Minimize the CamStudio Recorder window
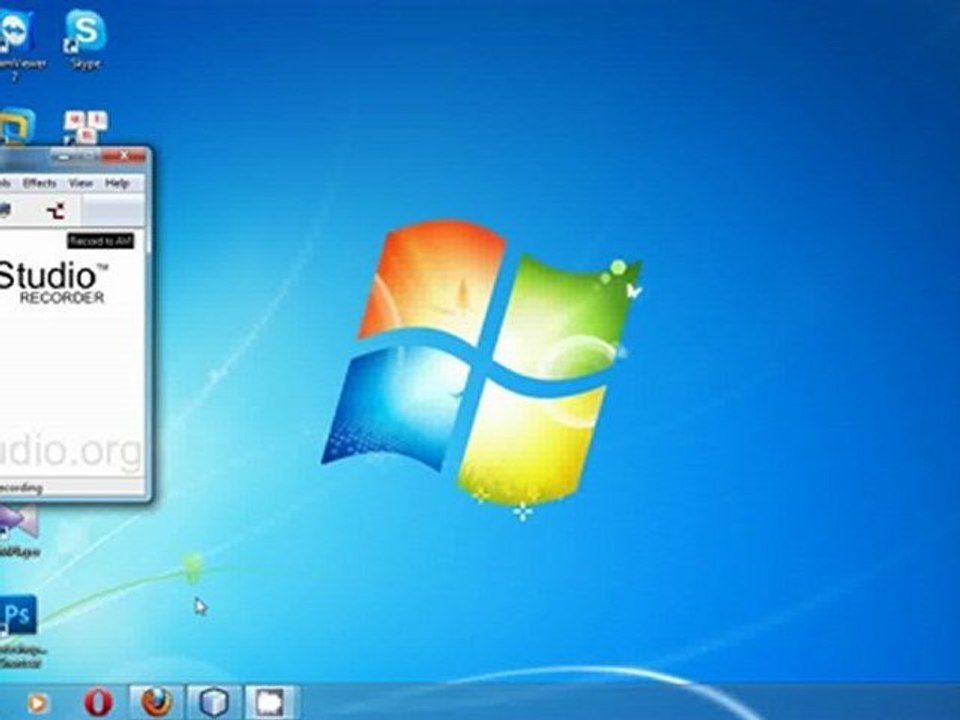The image size is (960, 720). (62, 157)
